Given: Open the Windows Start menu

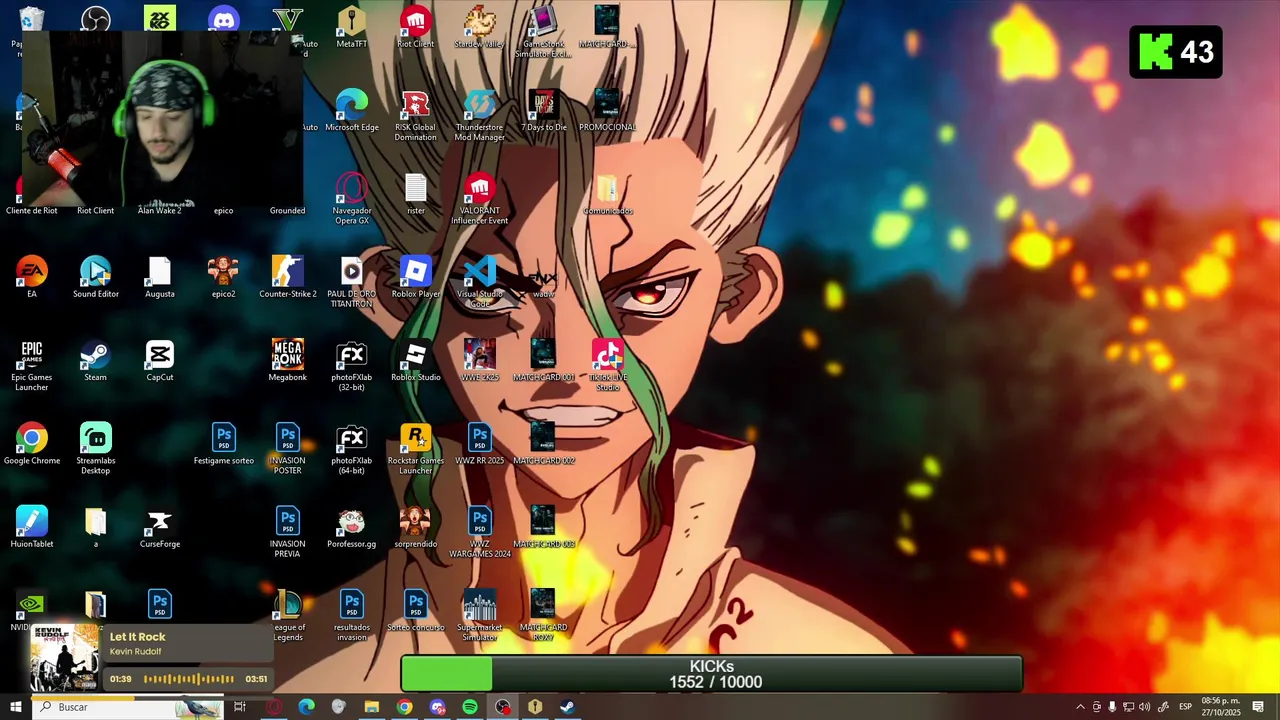Looking at the screenshot, I should tap(15, 707).
